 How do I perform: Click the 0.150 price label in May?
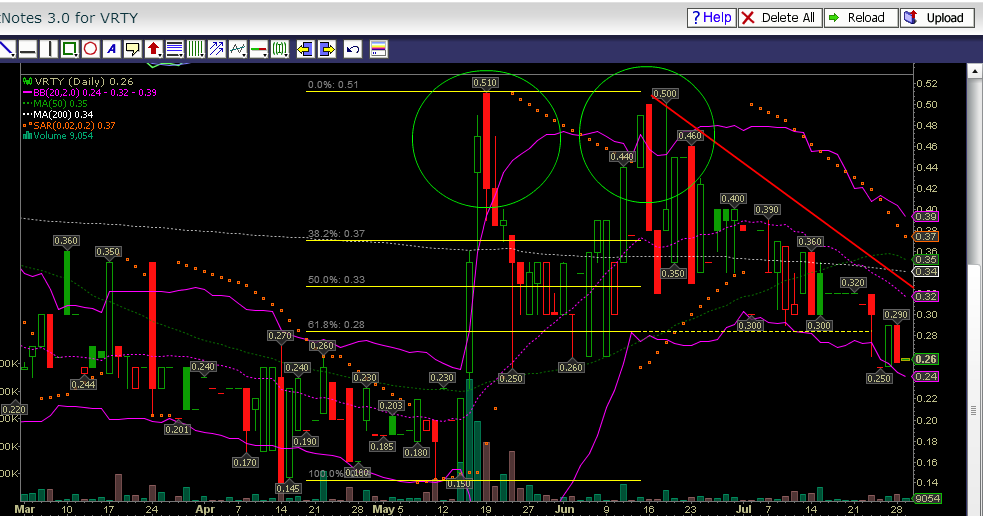pyautogui.click(x=458, y=483)
